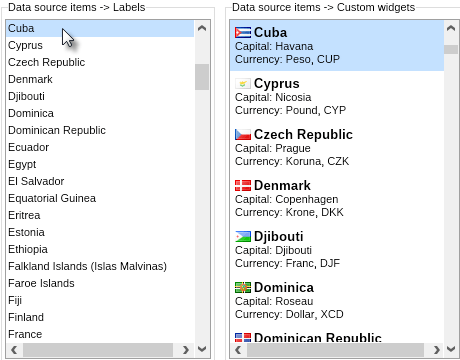The height and width of the screenshot is (360, 460).
Task: Choose Equatorial Guinea from the Labels list
Action: tap(100, 198)
